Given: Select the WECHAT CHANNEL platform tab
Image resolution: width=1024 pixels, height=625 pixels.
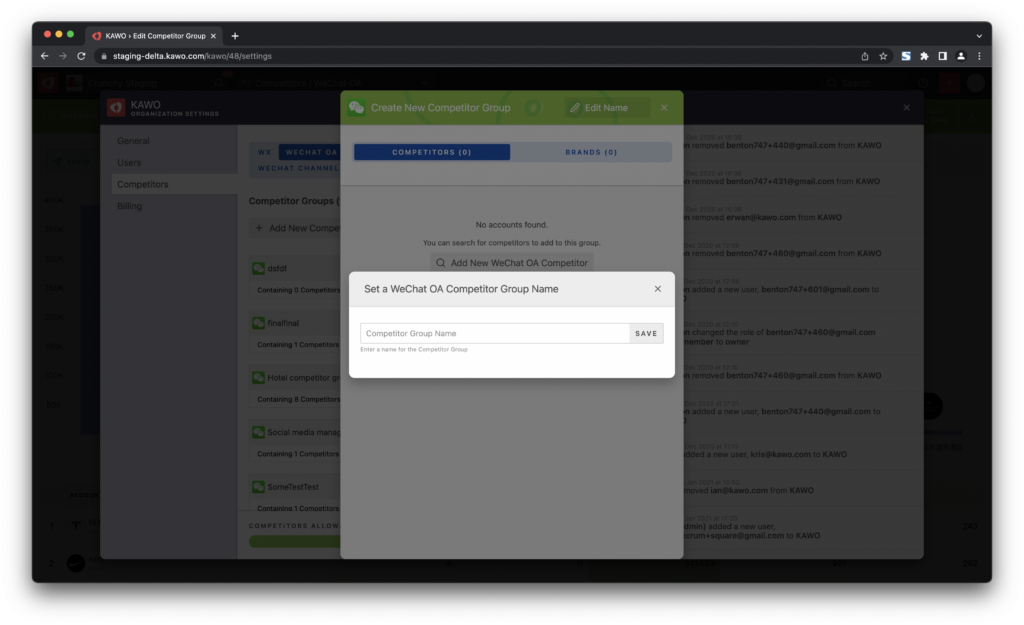Looking at the screenshot, I should (x=298, y=168).
